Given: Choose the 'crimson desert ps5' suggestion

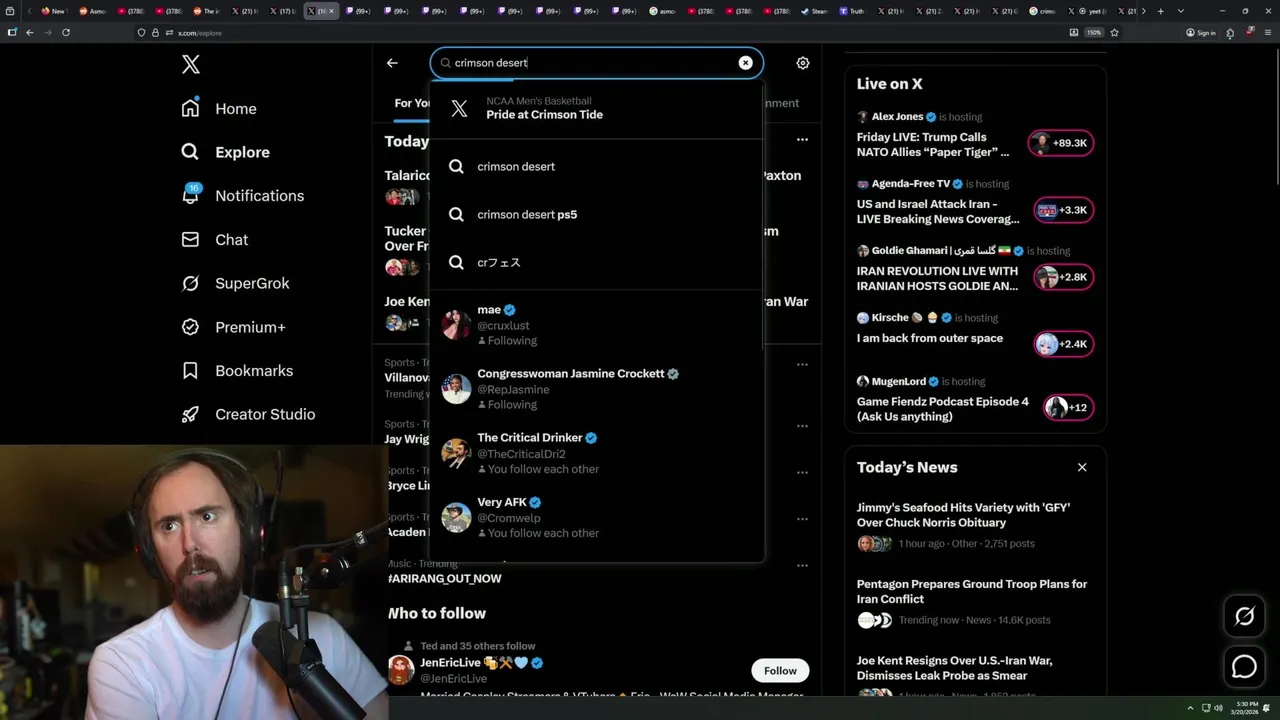Looking at the screenshot, I should tap(597, 214).
